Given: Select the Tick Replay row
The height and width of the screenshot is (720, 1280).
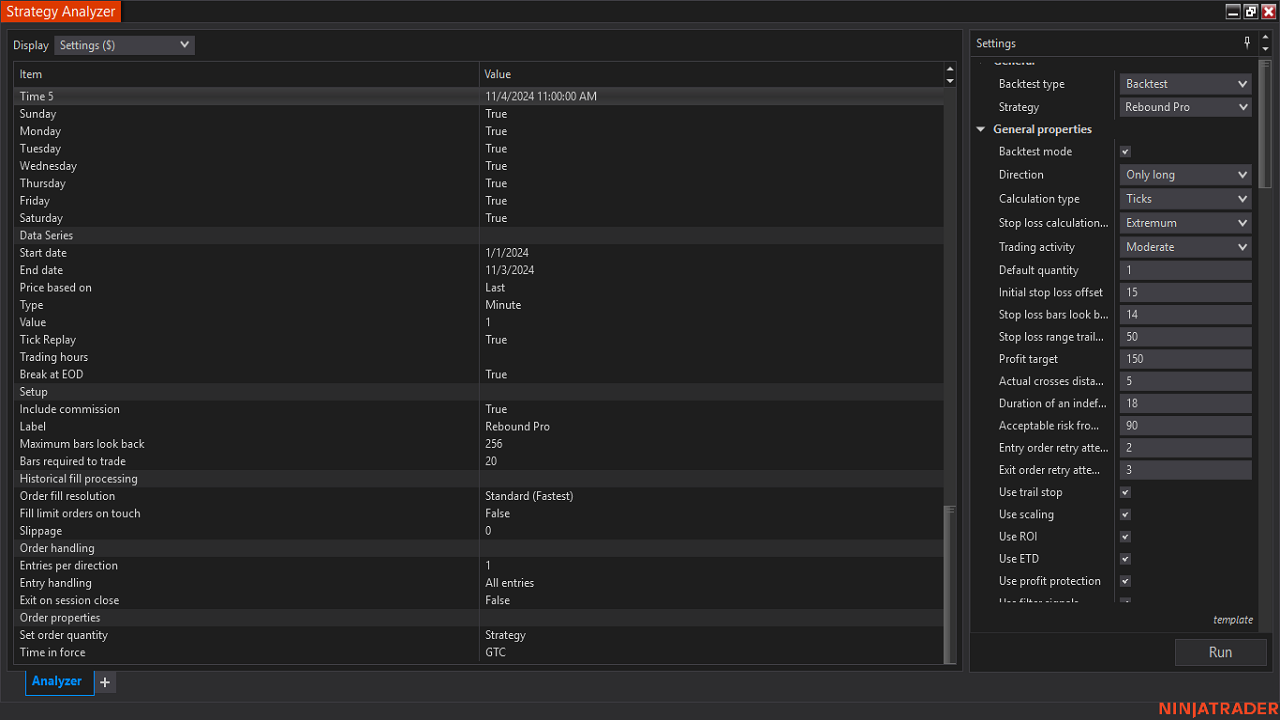Looking at the screenshot, I should pyautogui.click(x=479, y=340).
